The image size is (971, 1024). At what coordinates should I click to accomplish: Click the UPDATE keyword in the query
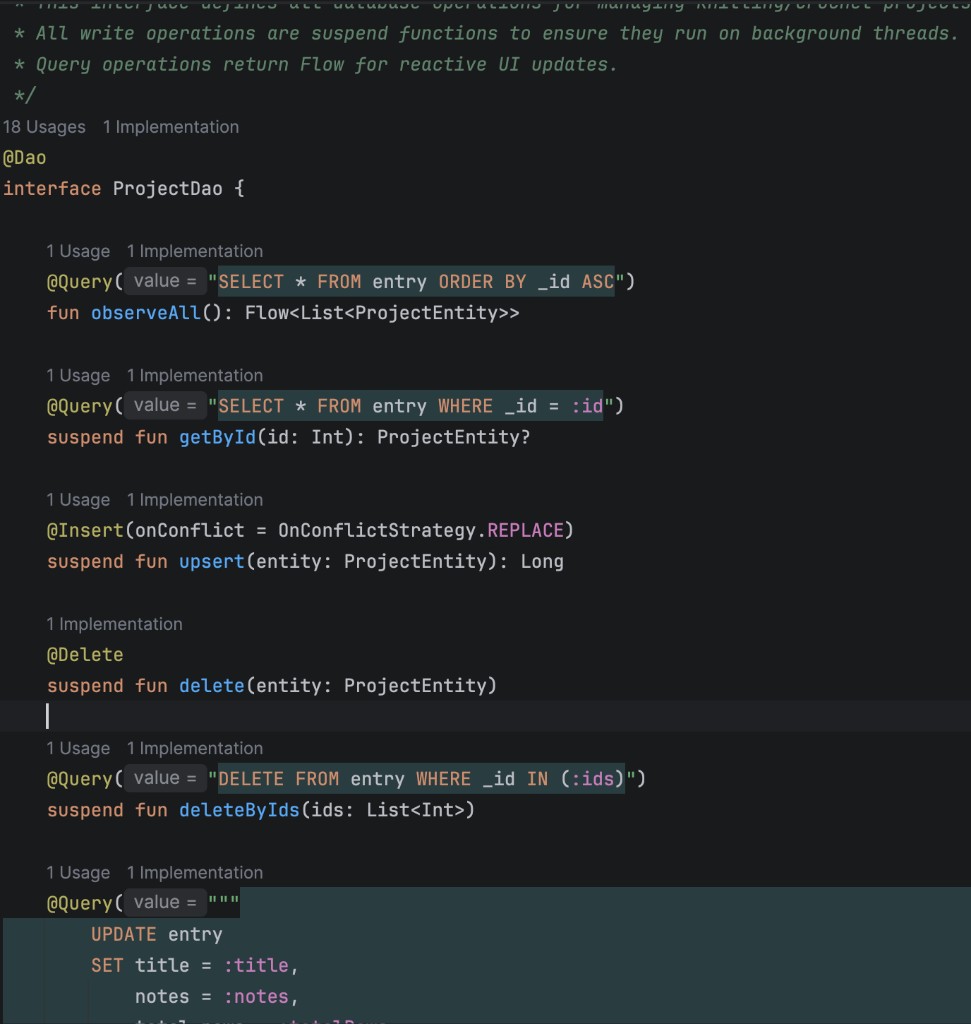click(x=123, y=935)
